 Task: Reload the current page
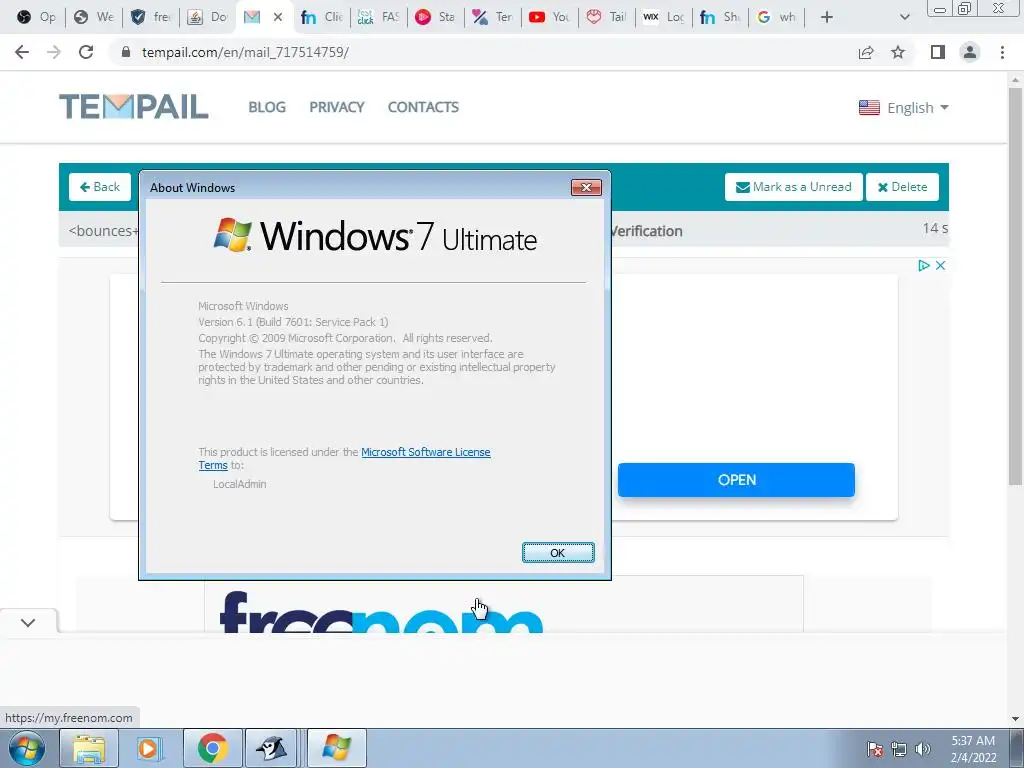(x=86, y=52)
